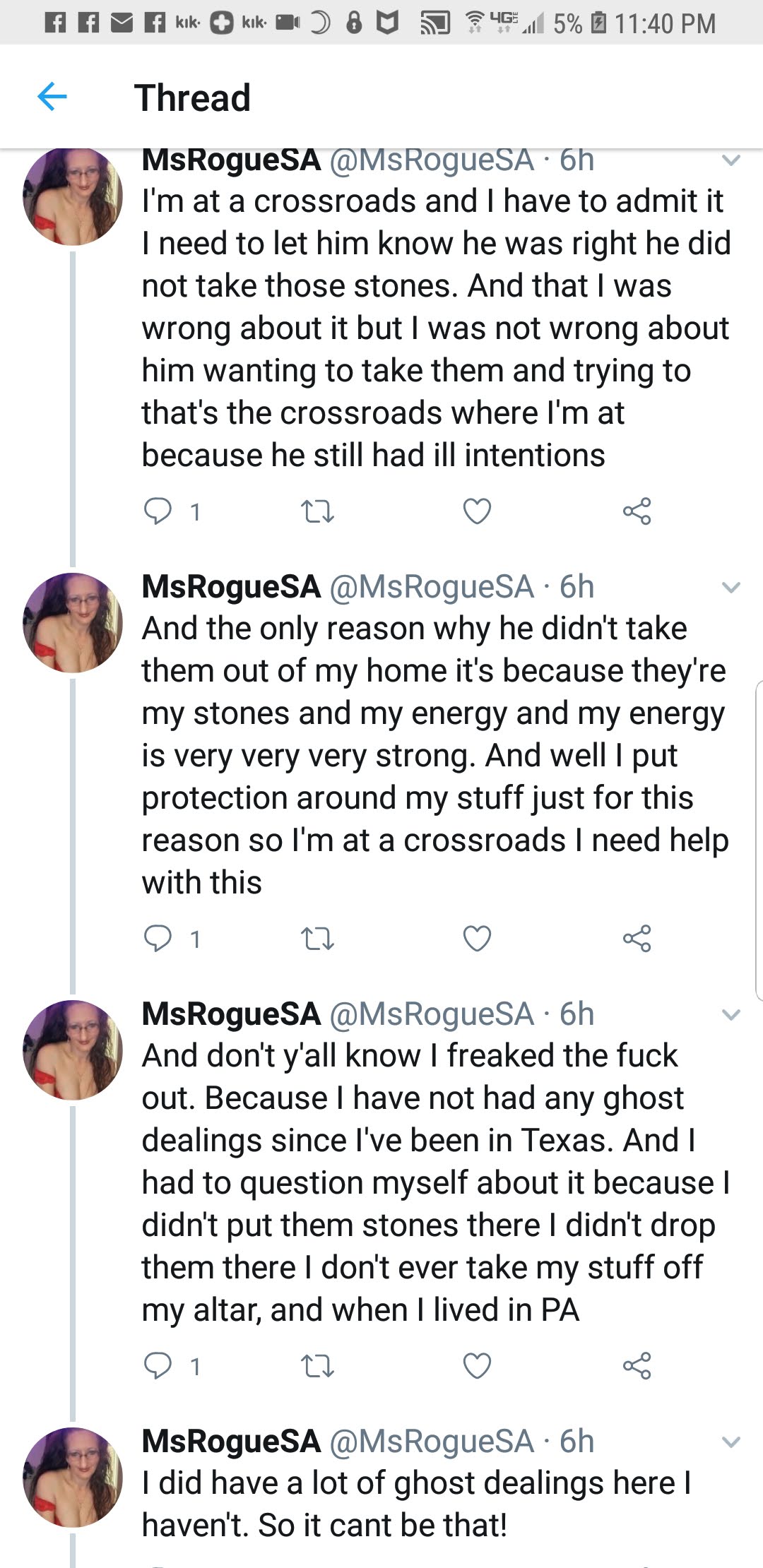
Task: Retweet the 'when I lived in PA' tweet
Action: 317,1365
